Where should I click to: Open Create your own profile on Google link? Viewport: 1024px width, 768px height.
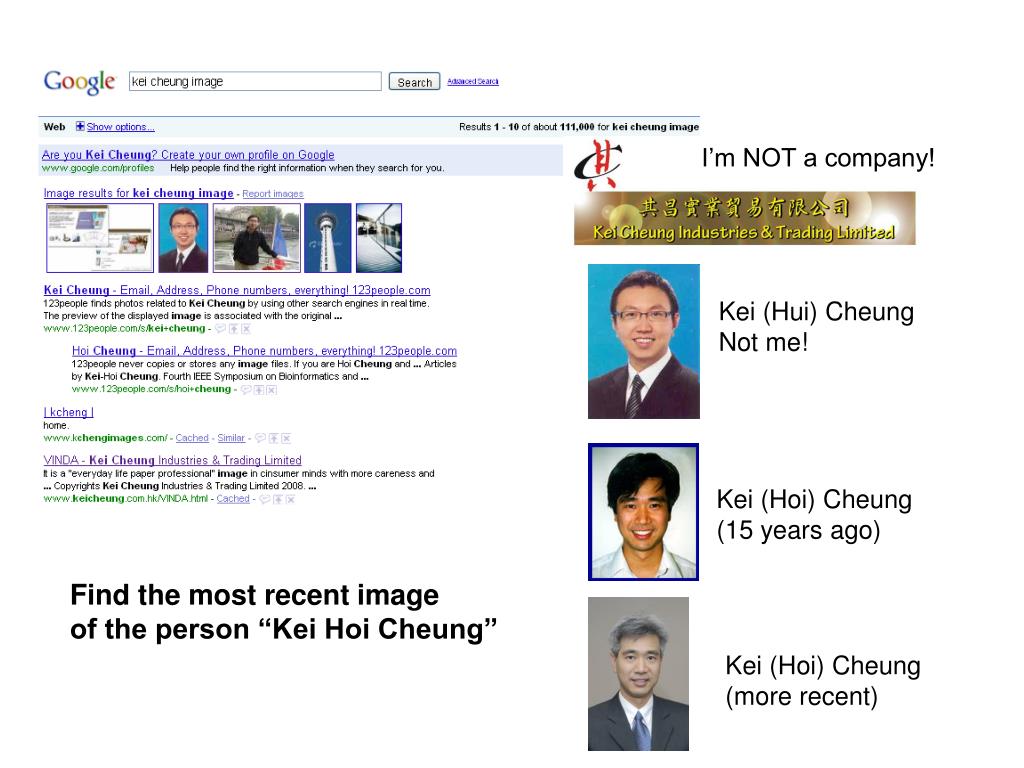click(188, 155)
